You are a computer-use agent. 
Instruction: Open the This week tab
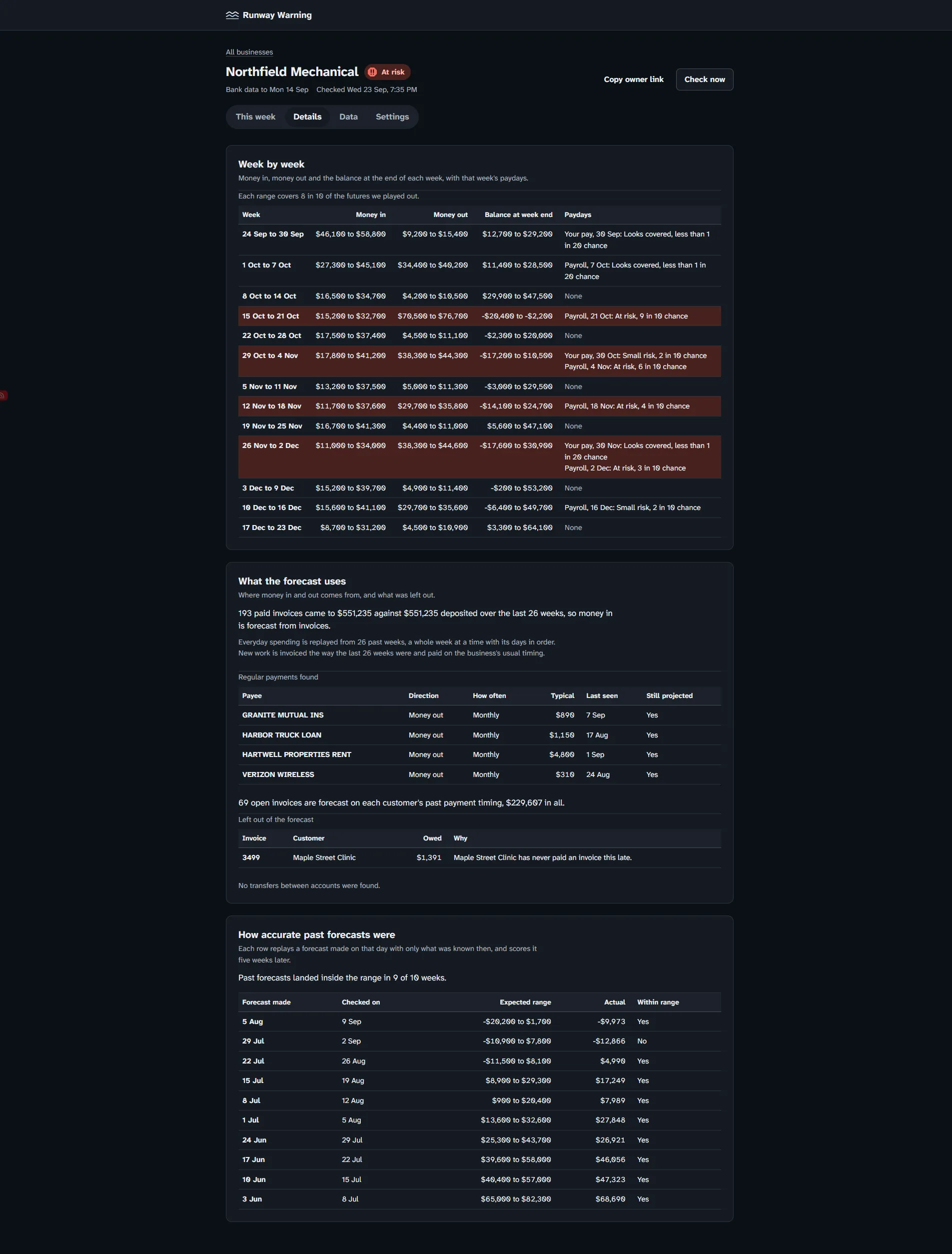pos(255,117)
